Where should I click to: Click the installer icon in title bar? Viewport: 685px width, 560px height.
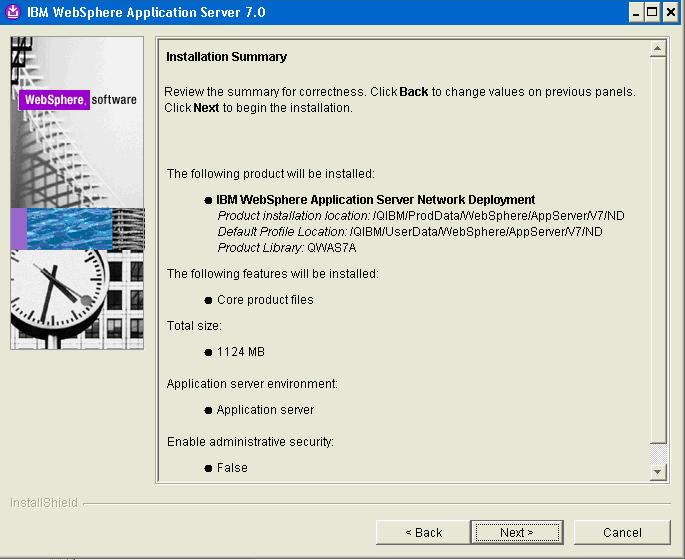point(13,12)
